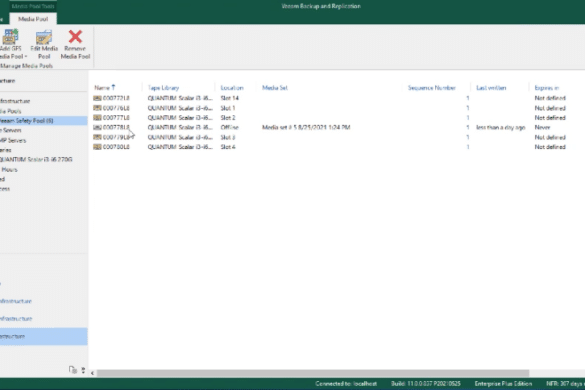Viewport: 585px width, 390px height.
Task: Click the less than a day ago cell
Action: pyautogui.click(x=500, y=127)
